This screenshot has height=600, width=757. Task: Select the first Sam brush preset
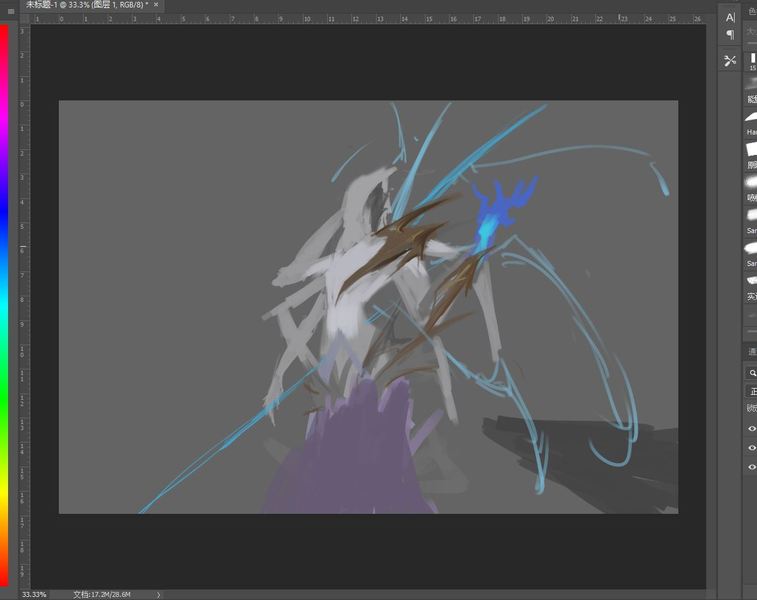751,215
